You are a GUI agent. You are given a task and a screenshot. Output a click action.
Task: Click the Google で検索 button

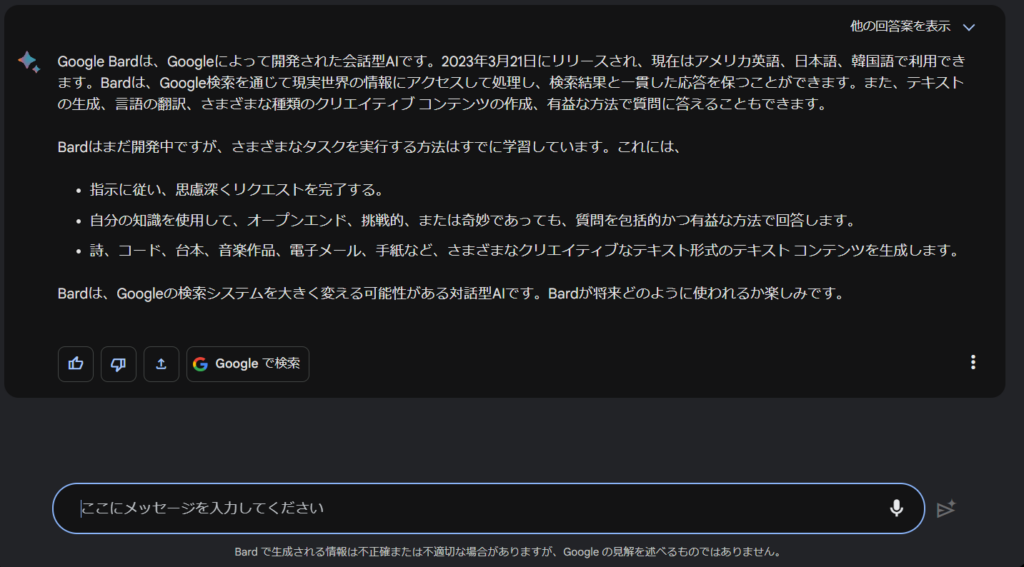click(248, 364)
